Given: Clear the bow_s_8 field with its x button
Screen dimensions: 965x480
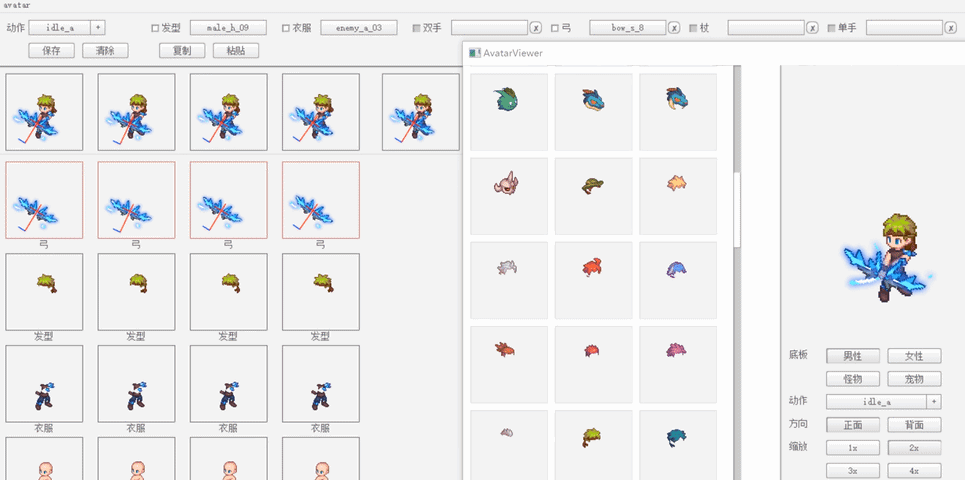Looking at the screenshot, I should click(x=675, y=28).
